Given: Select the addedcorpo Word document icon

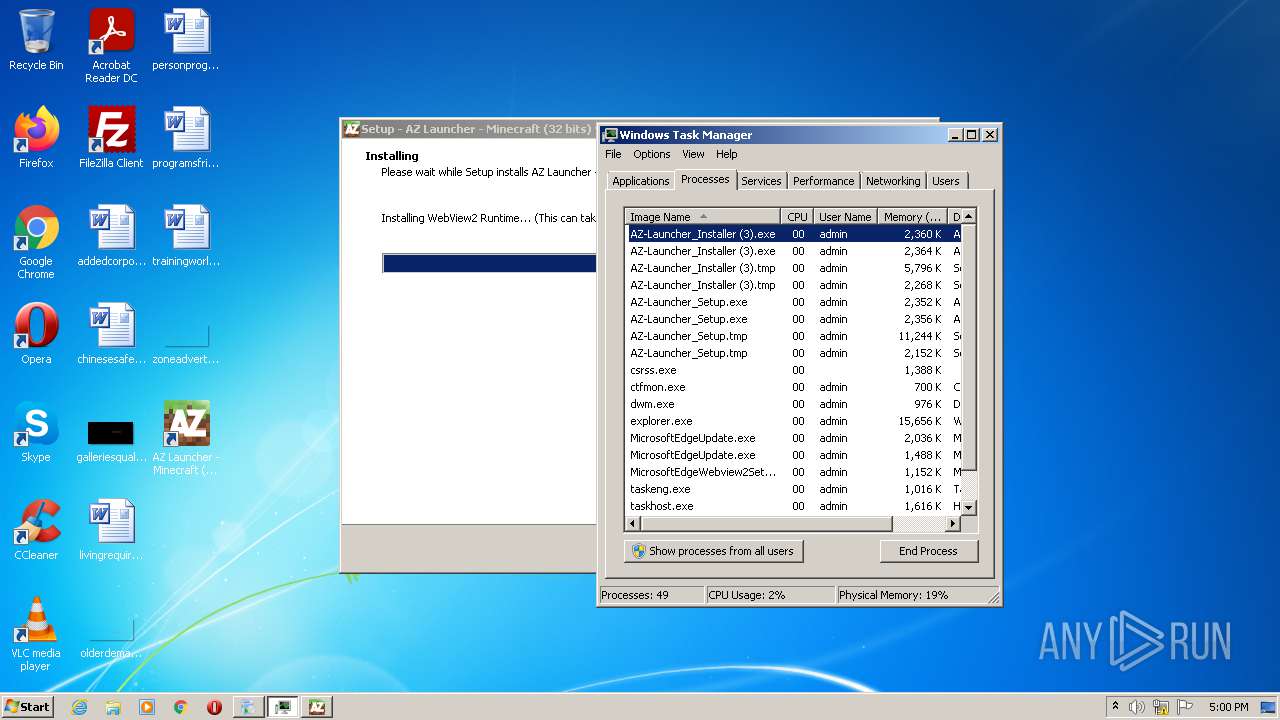Looking at the screenshot, I should [x=111, y=236].
